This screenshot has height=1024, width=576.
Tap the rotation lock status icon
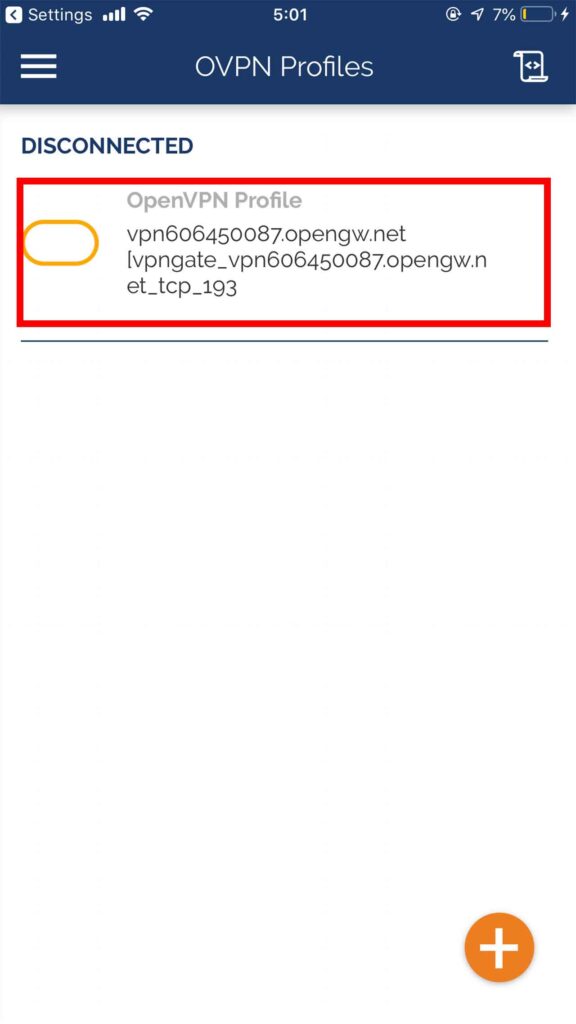coord(453,14)
